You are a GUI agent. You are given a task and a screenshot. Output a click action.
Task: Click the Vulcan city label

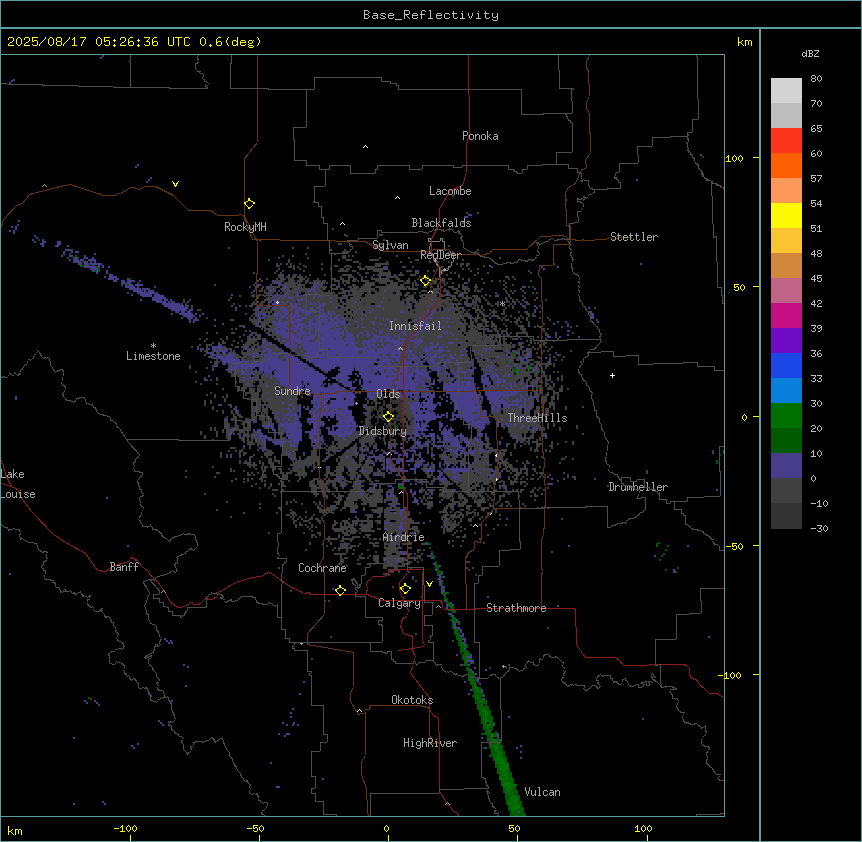(x=542, y=792)
